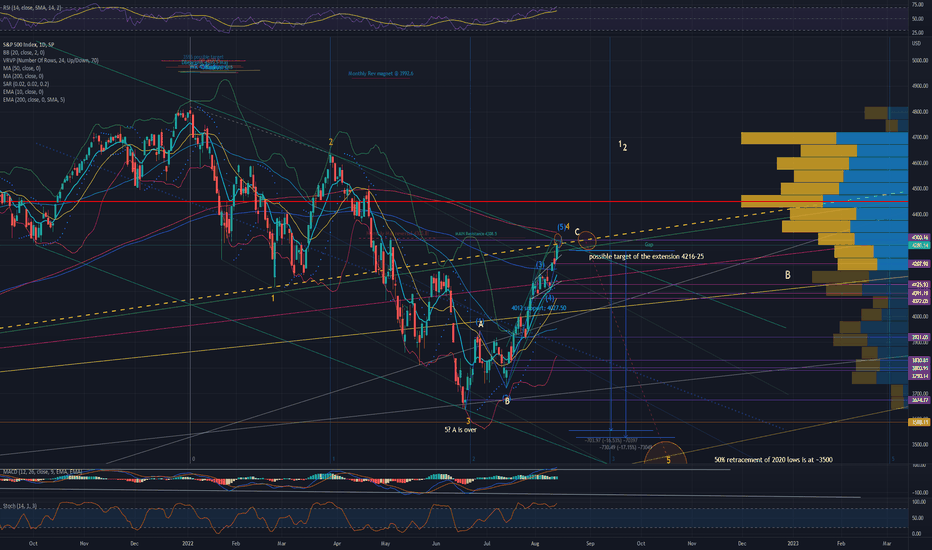932x550 pixels.
Task: Select the VRVP indicator legend entry
Action: pos(51,61)
